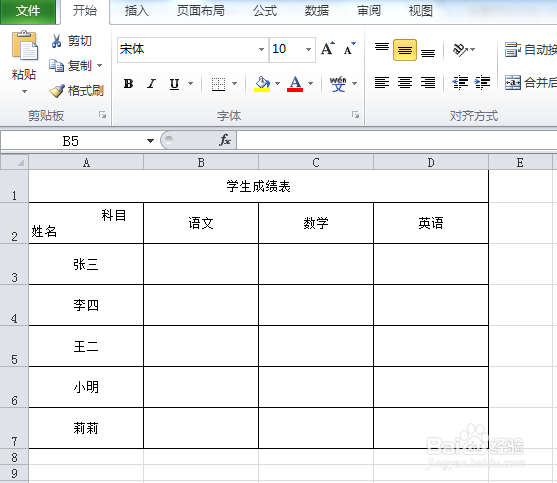The width and height of the screenshot is (557, 483).
Task: Decrease font size with small A icon
Action: (x=349, y=49)
